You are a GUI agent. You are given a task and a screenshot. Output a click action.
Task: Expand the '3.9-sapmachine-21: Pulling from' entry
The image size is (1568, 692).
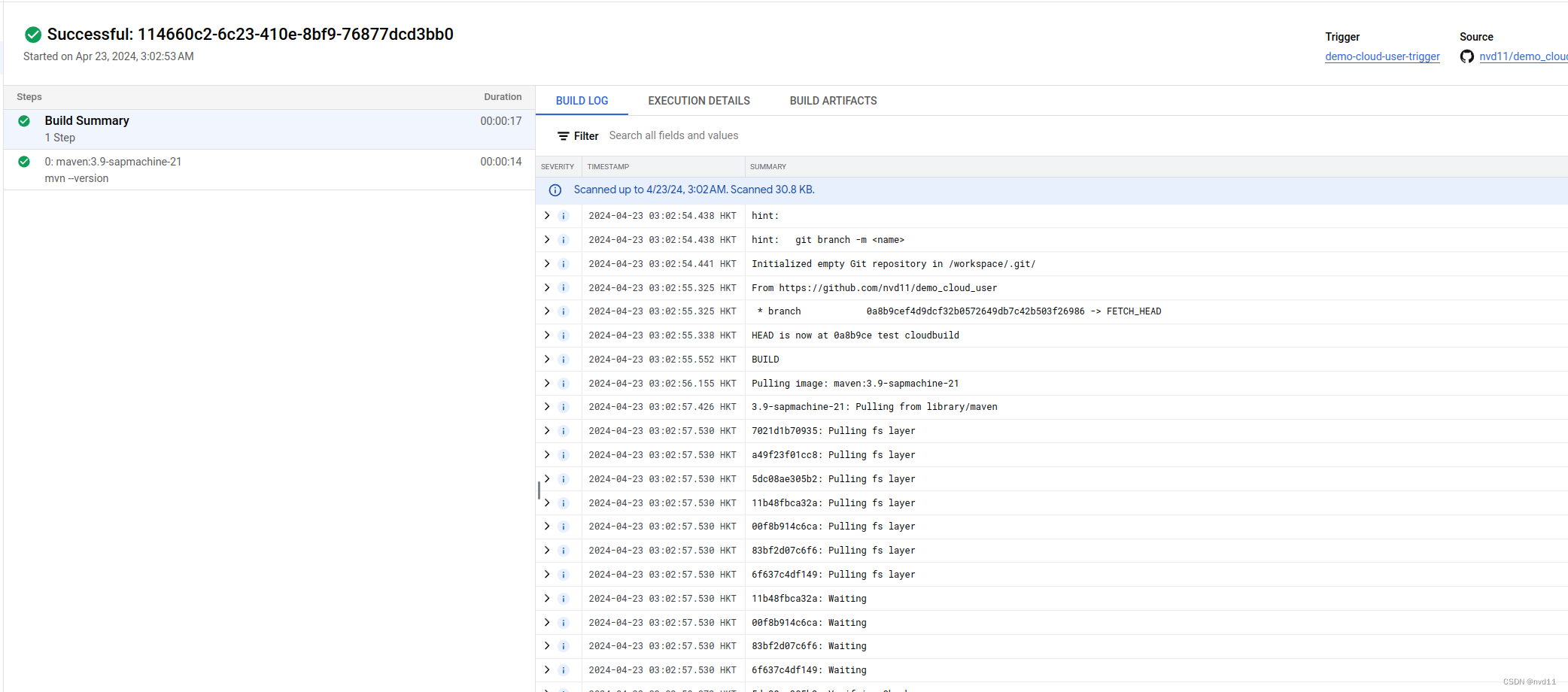coord(547,407)
